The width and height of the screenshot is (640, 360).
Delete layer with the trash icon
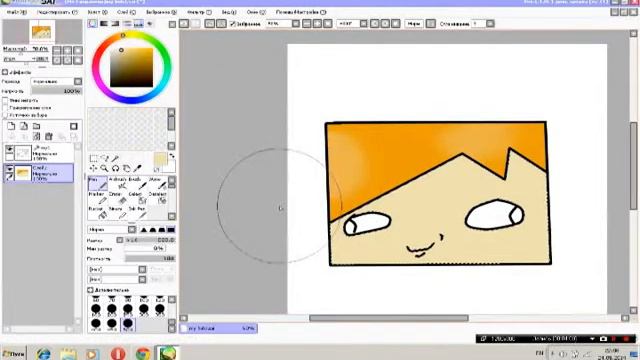click(x=49, y=136)
